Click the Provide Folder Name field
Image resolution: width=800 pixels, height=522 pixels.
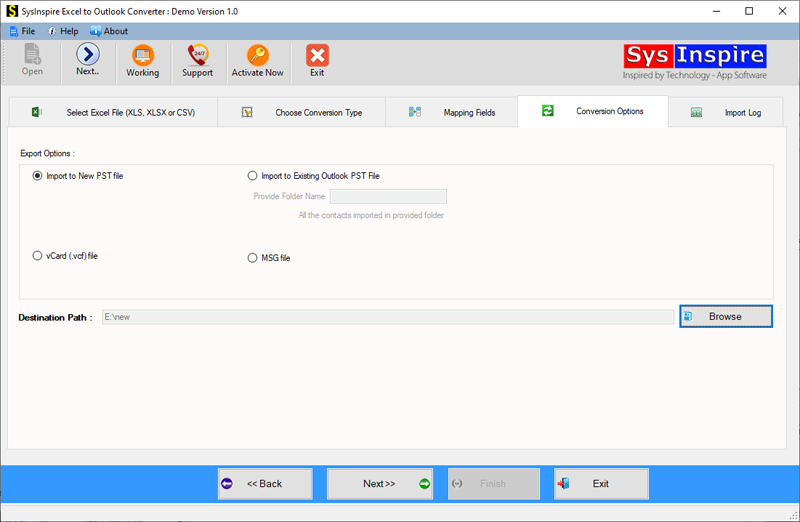(x=388, y=196)
